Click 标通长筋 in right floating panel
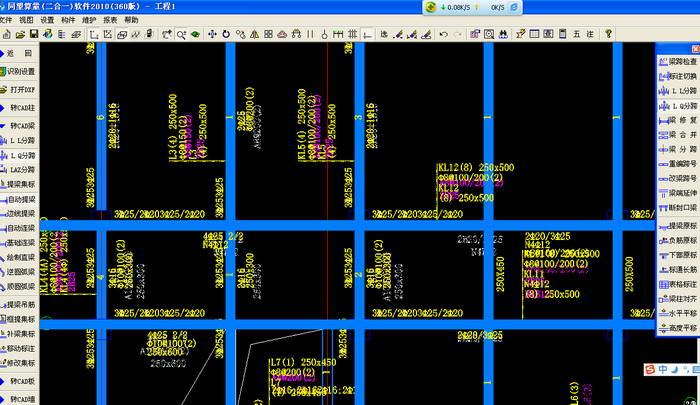The width and height of the screenshot is (700, 405). pyautogui.click(x=678, y=270)
